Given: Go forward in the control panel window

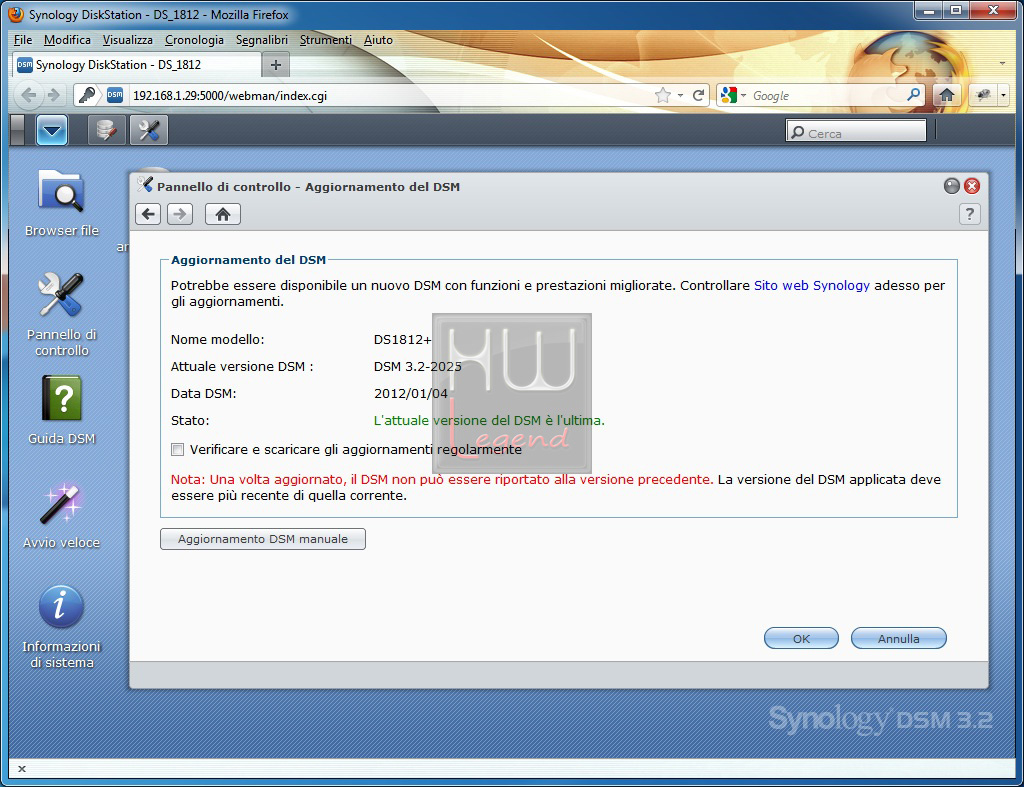Looking at the screenshot, I should click(180, 214).
